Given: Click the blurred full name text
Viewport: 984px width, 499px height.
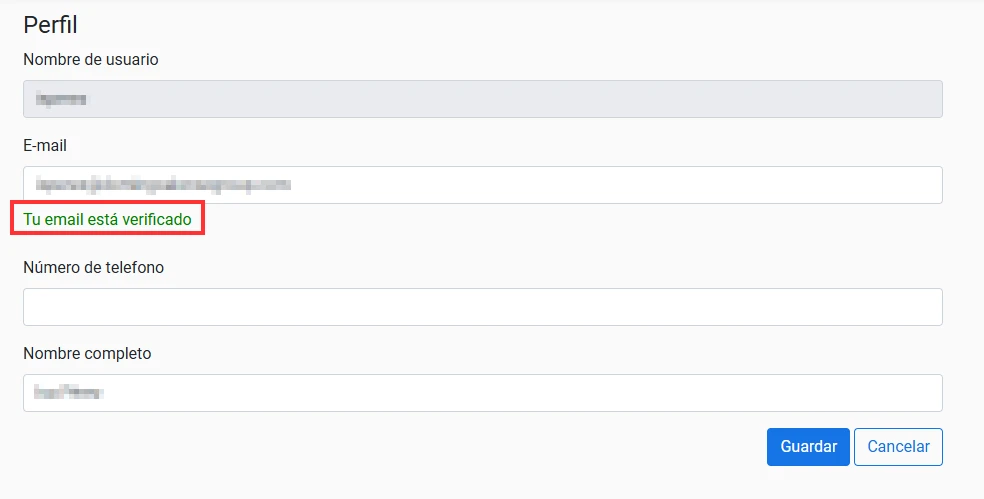Looking at the screenshot, I should (68, 393).
